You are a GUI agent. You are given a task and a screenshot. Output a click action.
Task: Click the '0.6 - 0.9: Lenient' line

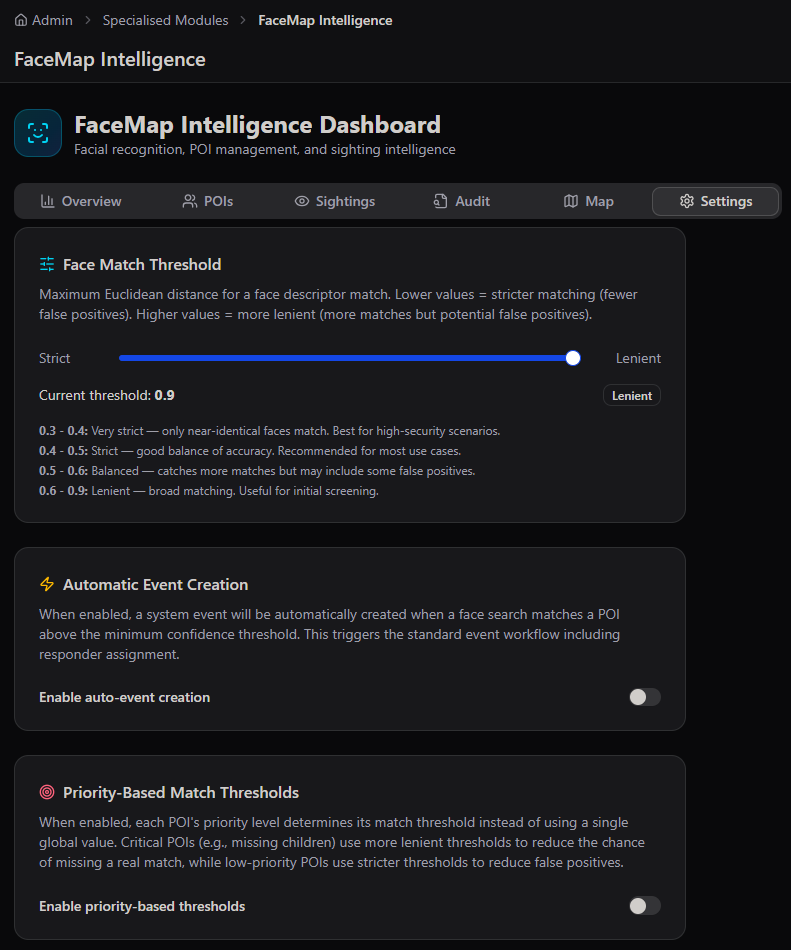pyautogui.click(x=209, y=491)
